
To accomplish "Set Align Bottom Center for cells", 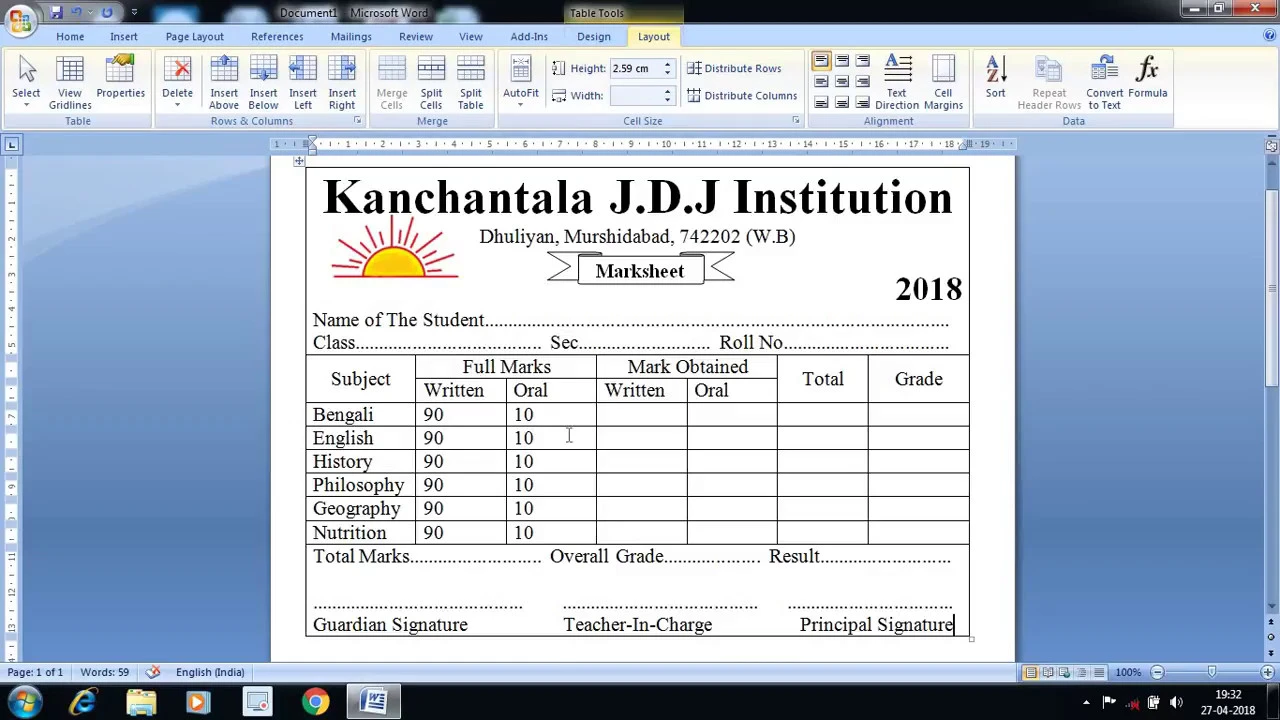I will click(x=842, y=103).
